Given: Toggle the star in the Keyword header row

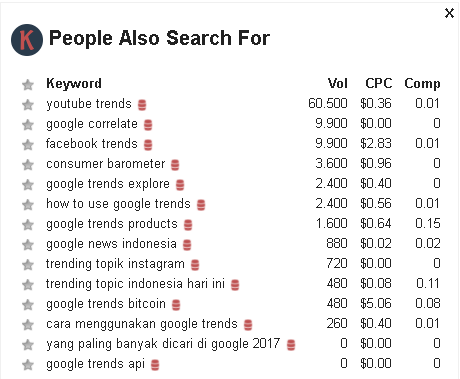Looking at the screenshot, I should [28, 85].
